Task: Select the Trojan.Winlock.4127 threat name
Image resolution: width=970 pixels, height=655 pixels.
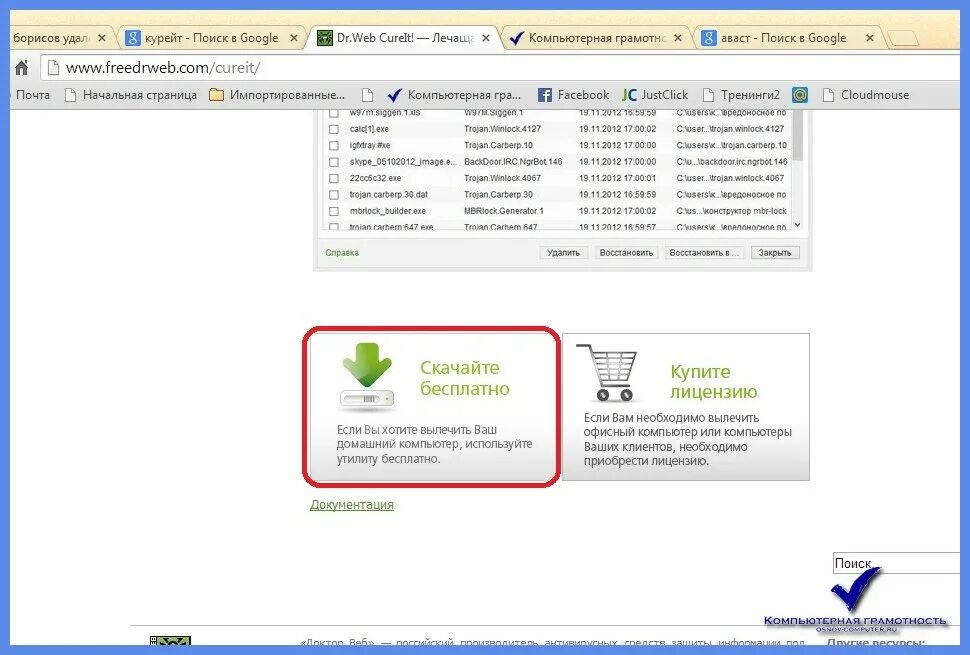Action: point(502,129)
